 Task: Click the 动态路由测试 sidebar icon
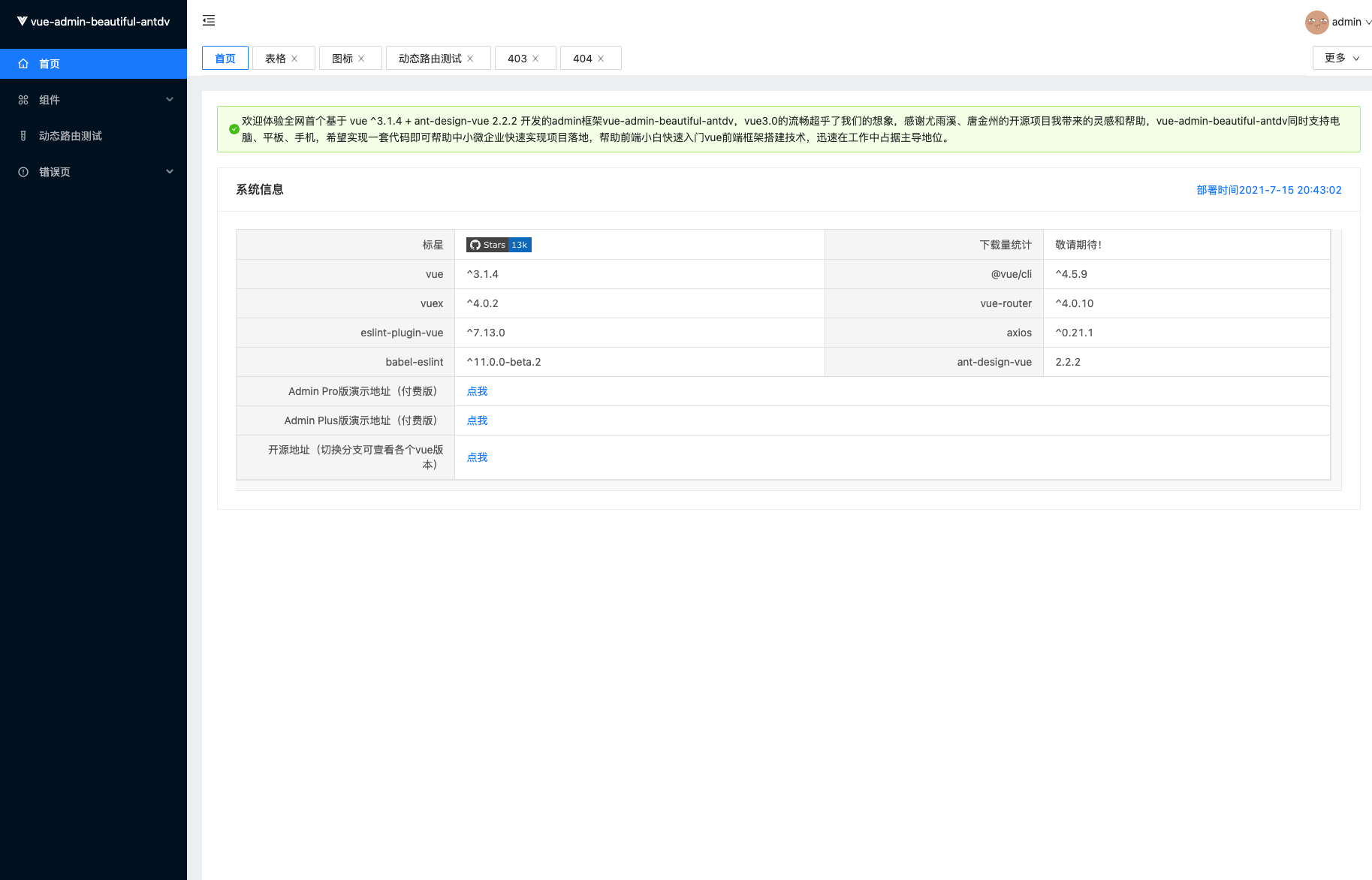click(23, 136)
